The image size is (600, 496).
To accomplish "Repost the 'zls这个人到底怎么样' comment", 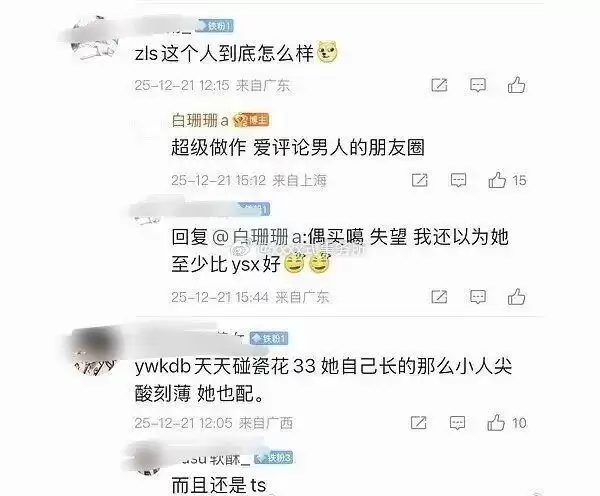I will (x=439, y=85).
